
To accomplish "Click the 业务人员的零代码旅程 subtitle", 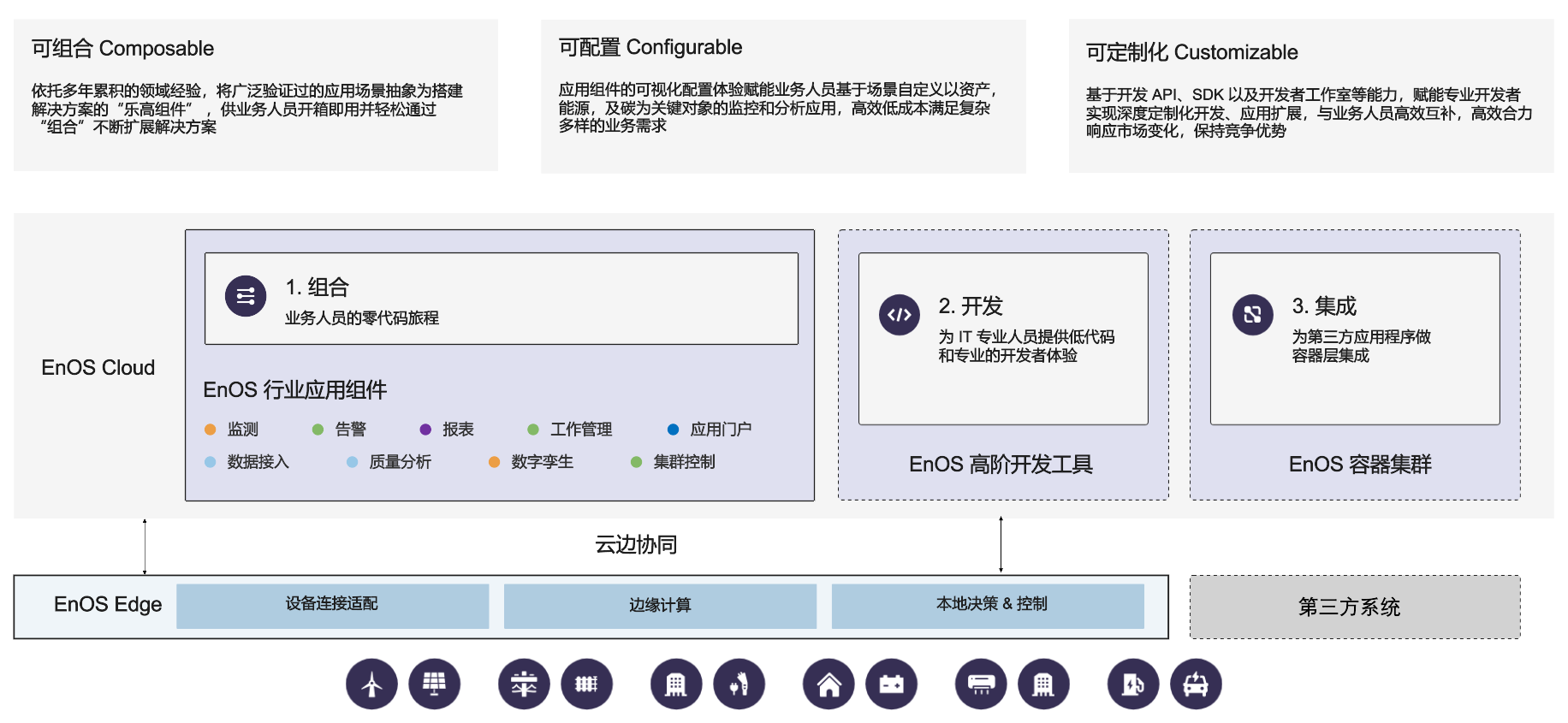I will click(x=362, y=318).
